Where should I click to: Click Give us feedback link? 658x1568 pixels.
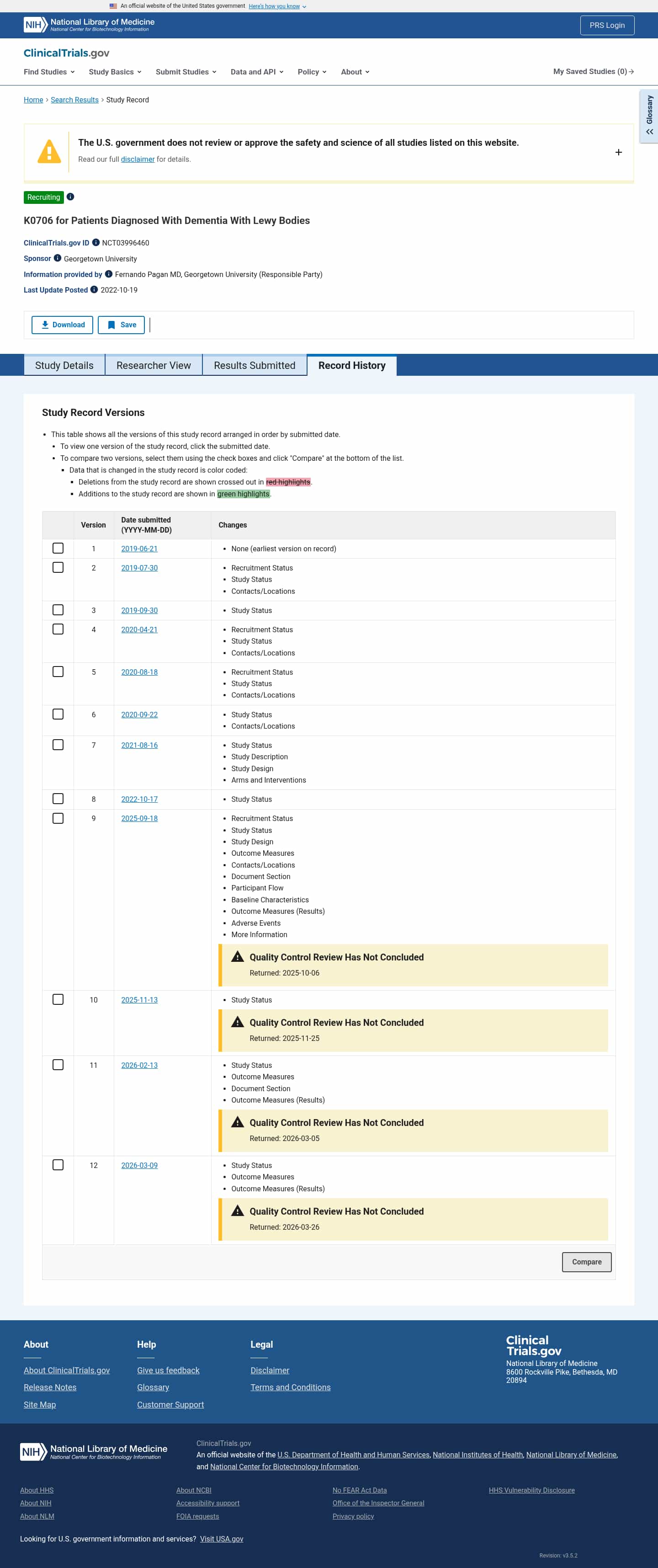coord(168,1370)
